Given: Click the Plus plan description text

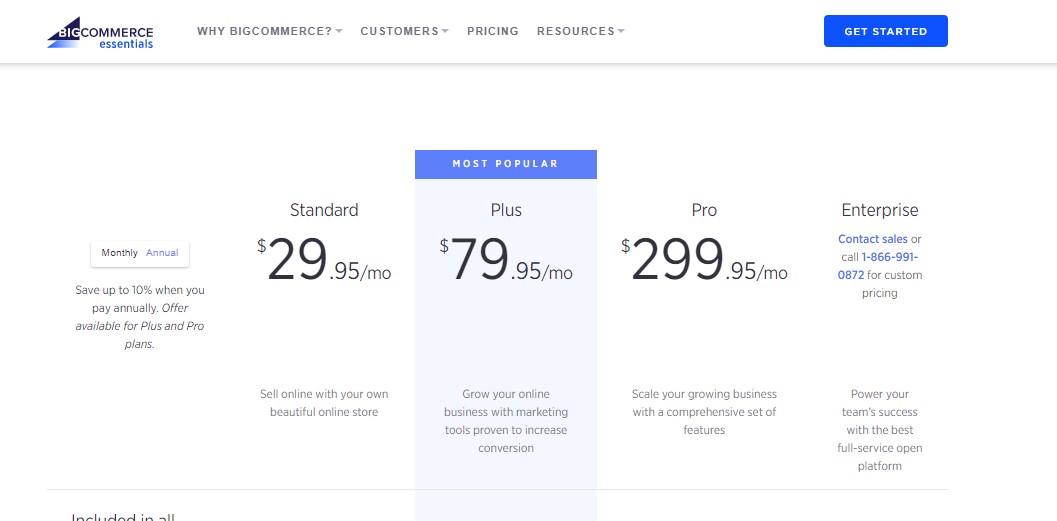Looking at the screenshot, I should 506,421.
